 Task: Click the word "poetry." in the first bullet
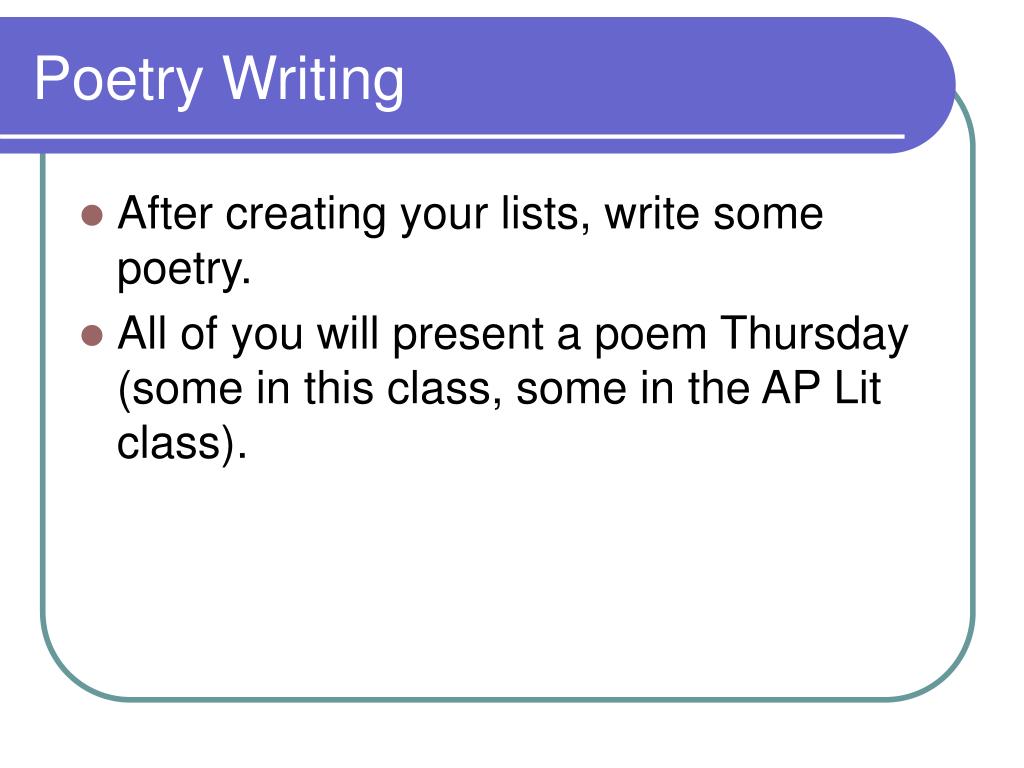click(184, 269)
